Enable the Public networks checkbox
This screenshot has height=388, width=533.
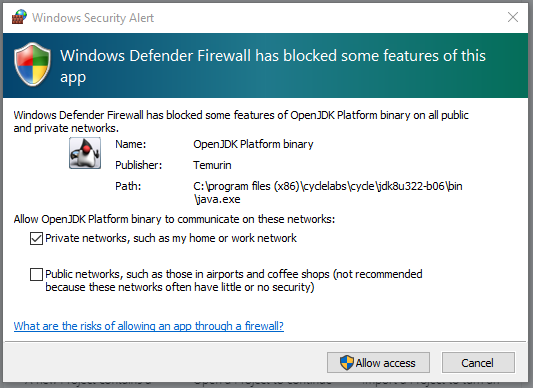[x=36, y=274]
